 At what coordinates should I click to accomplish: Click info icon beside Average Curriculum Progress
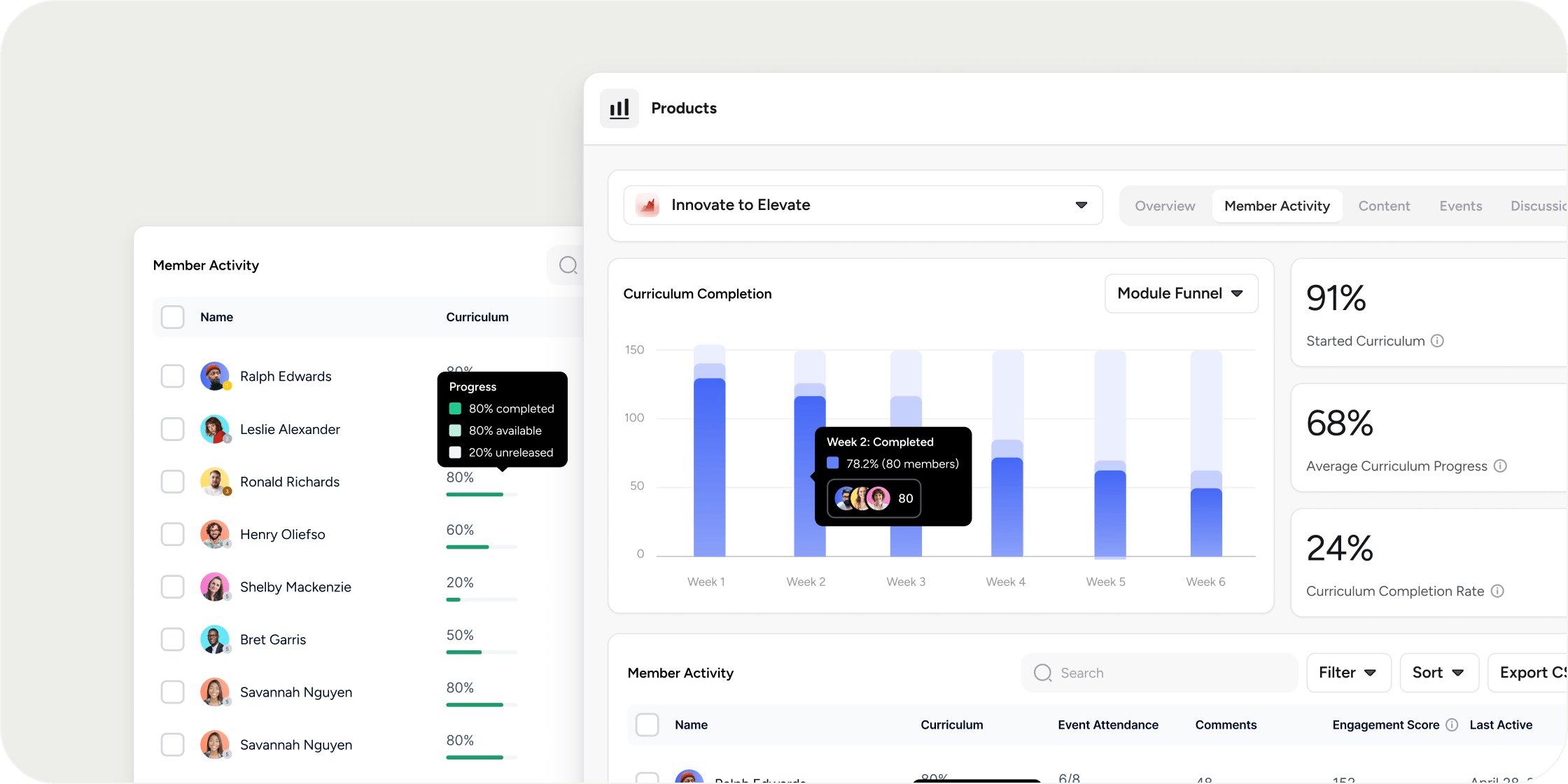1500,466
